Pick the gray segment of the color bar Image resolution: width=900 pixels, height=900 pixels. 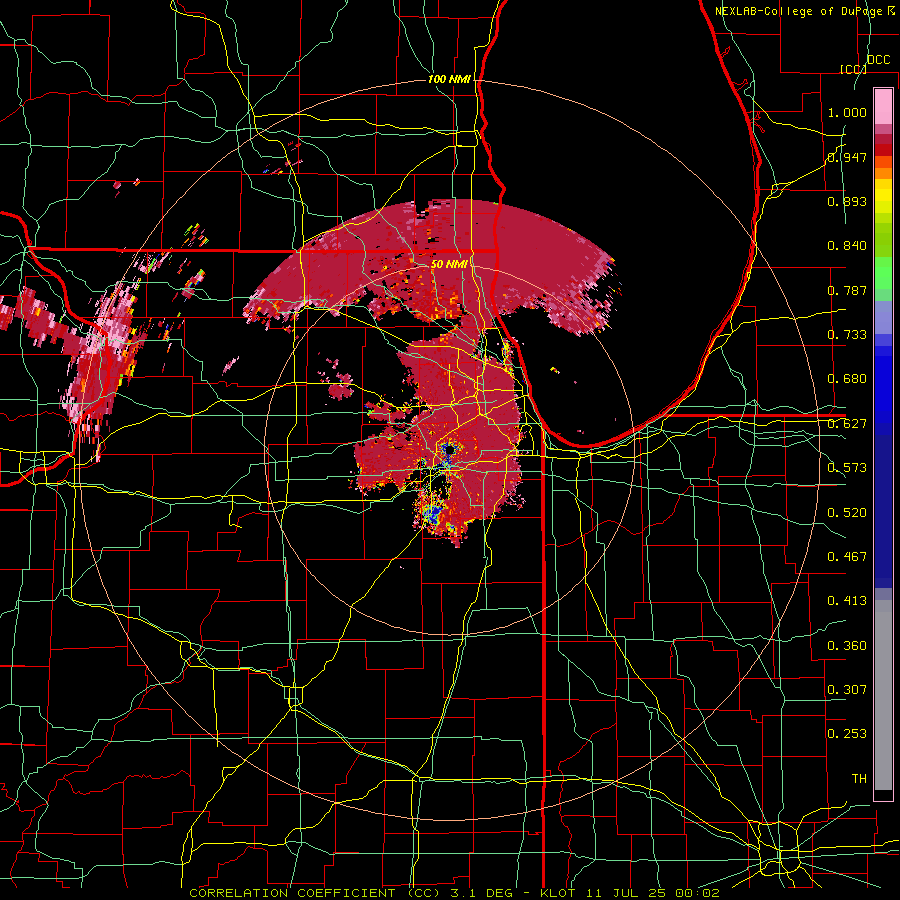pyautogui.click(x=883, y=695)
